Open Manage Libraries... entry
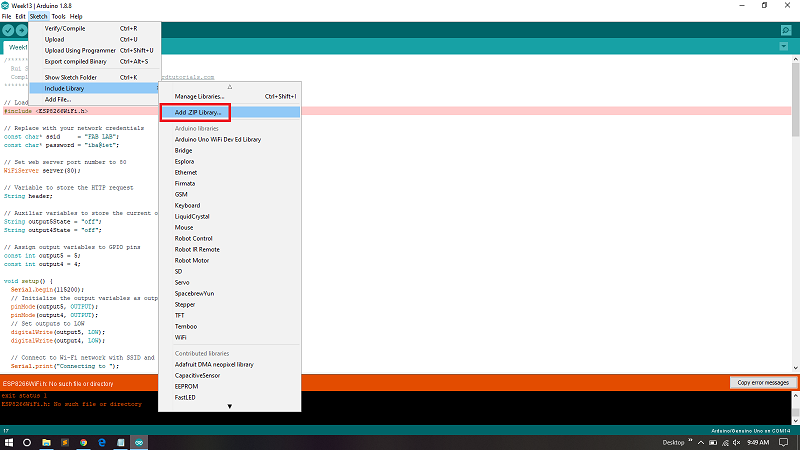800x450 pixels. coord(230,96)
